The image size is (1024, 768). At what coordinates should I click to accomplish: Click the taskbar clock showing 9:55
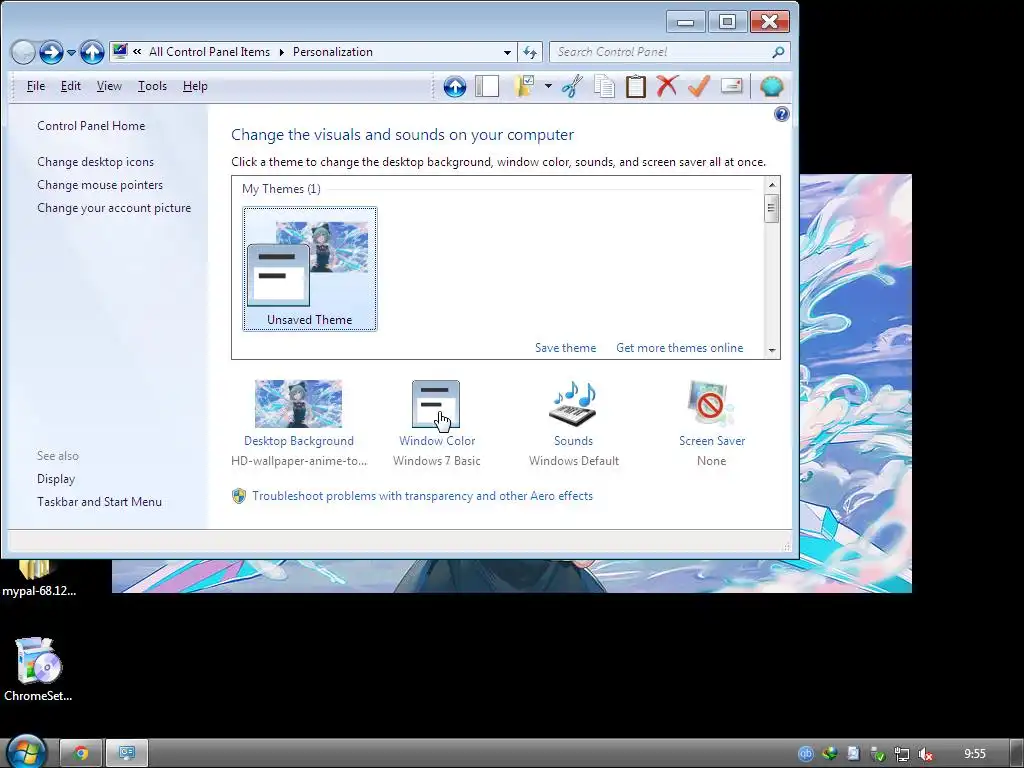tap(974, 754)
